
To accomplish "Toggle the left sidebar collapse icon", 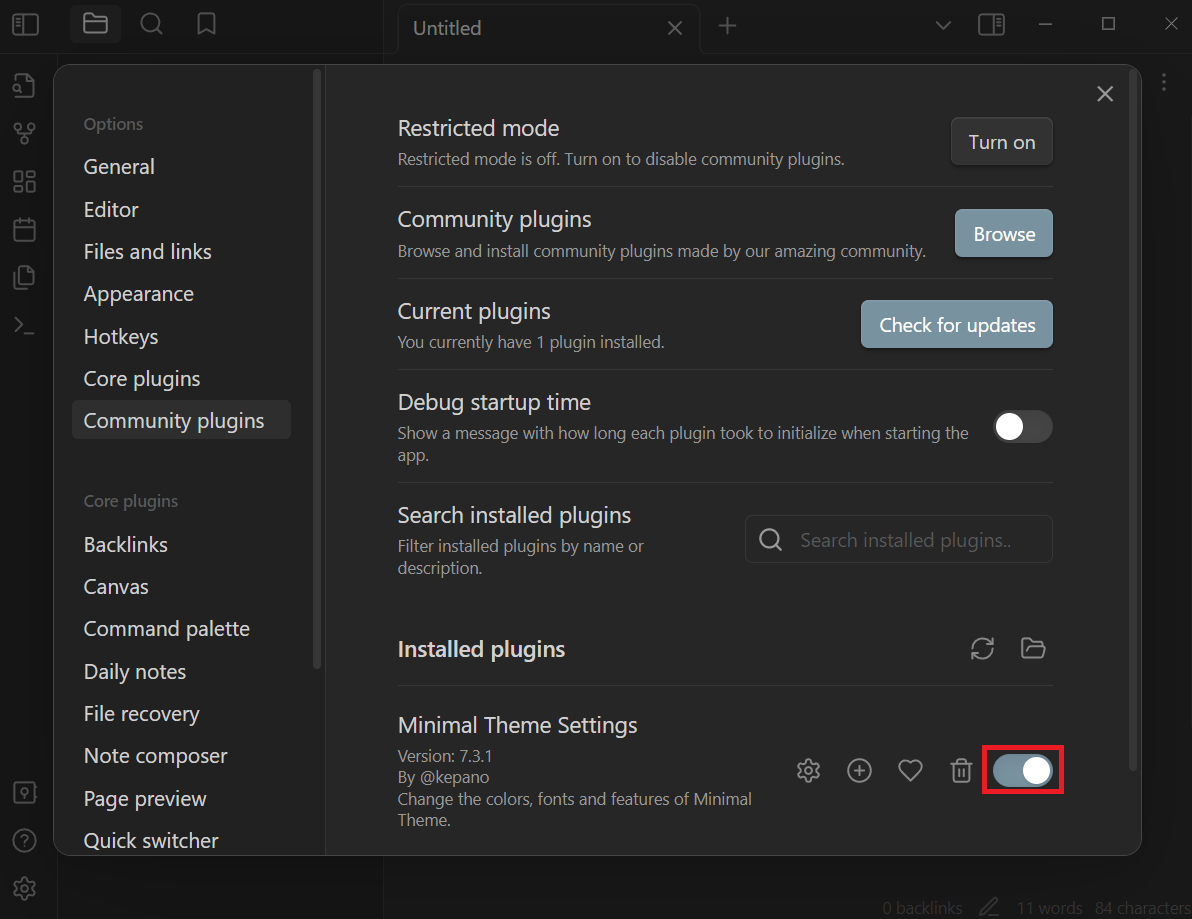I will pyautogui.click(x=25, y=24).
